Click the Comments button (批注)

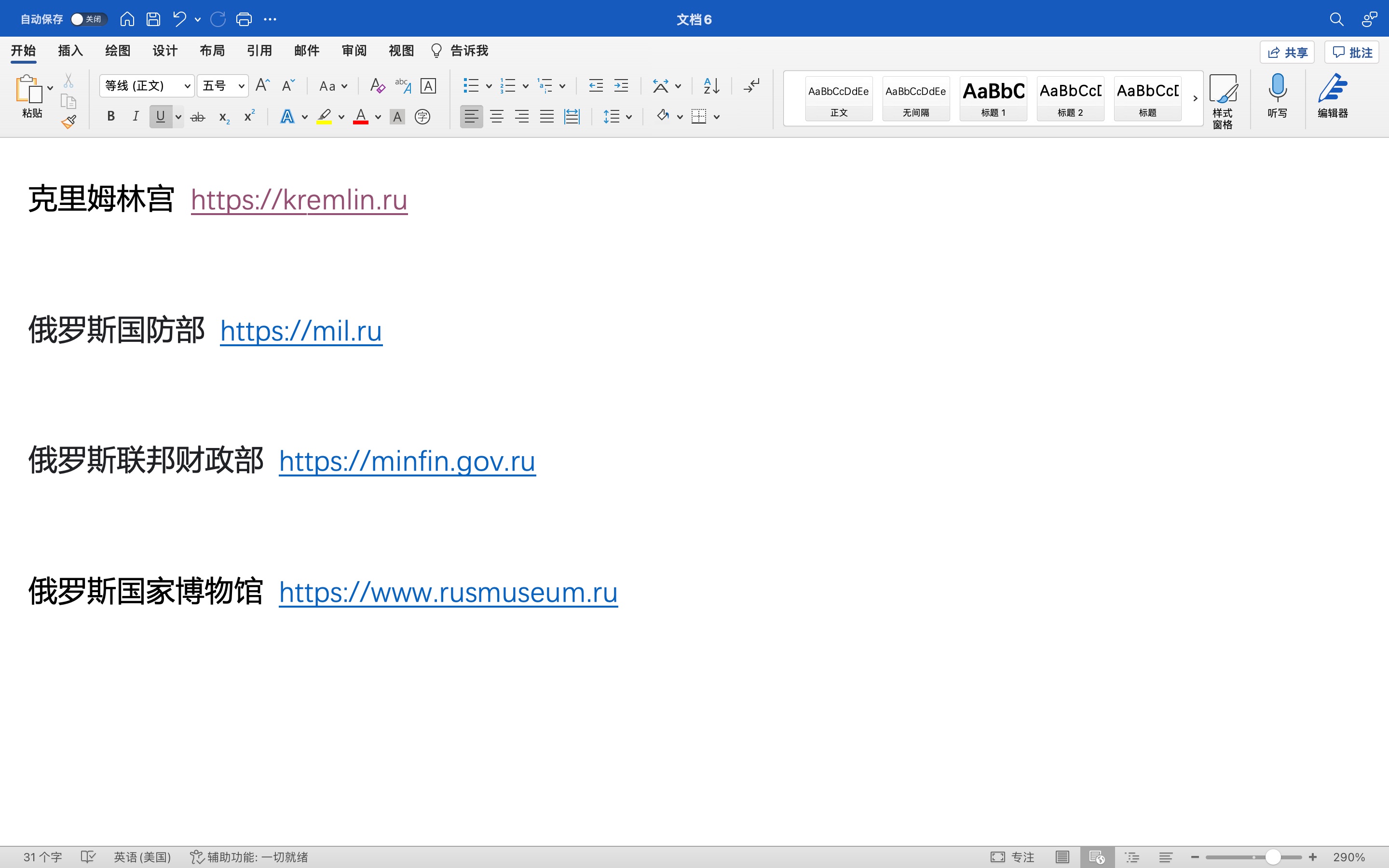click(x=1351, y=52)
